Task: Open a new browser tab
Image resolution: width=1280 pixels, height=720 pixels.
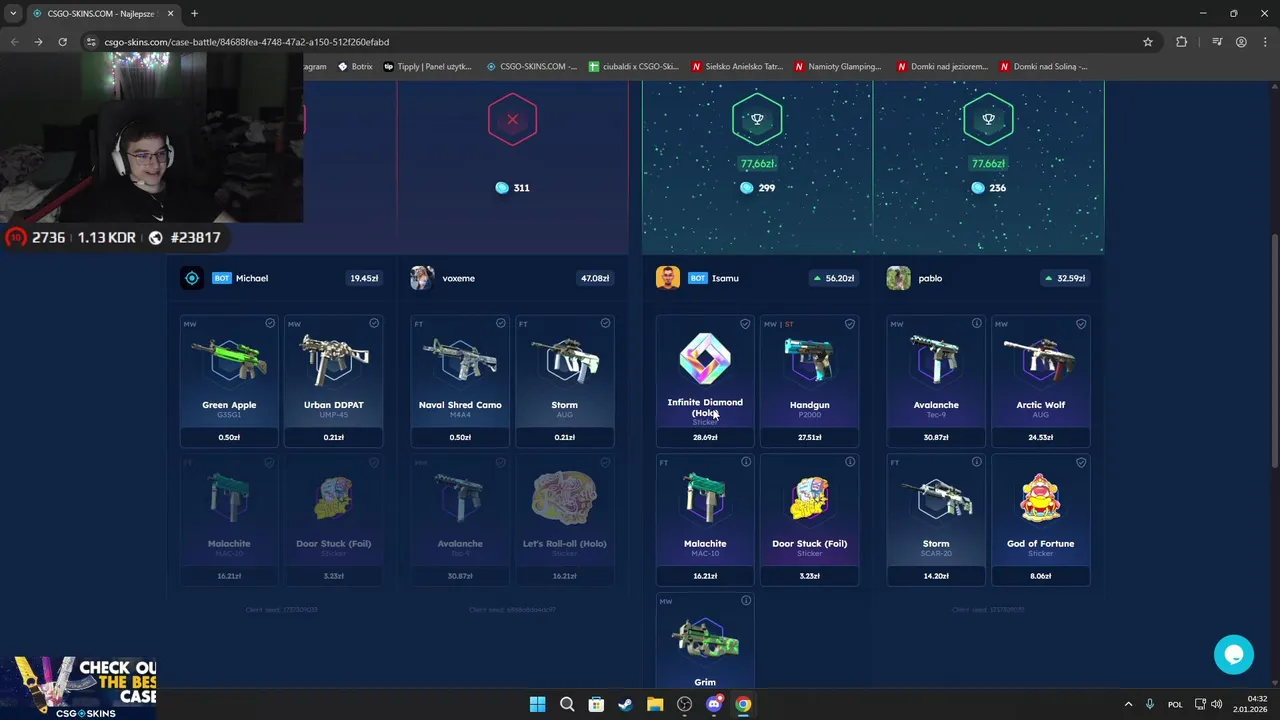Action: pyautogui.click(x=194, y=13)
